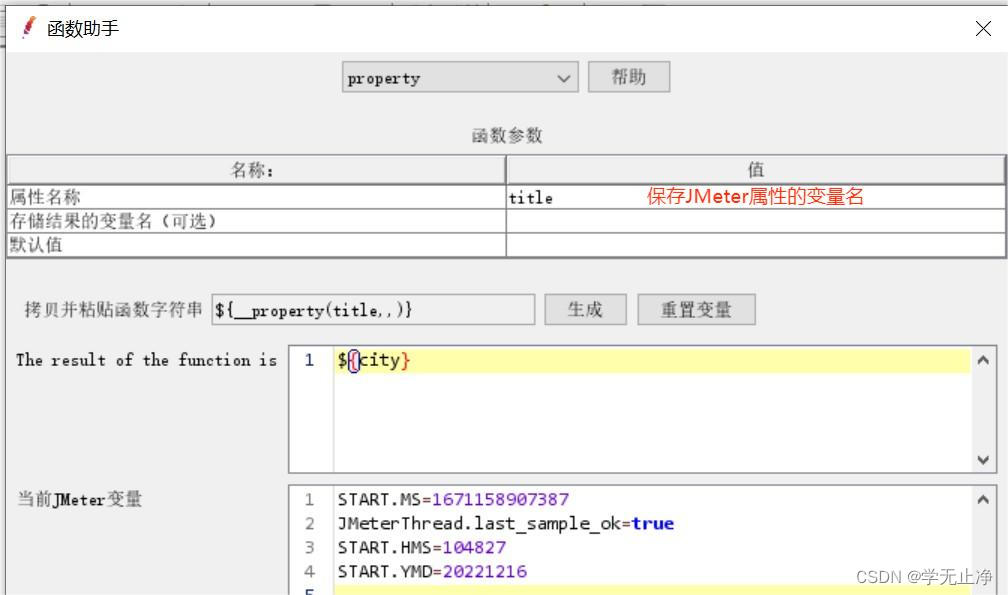
Task: Select the 属性名称 value cell containing title
Action: pyautogui.click(x=756, y=197)
